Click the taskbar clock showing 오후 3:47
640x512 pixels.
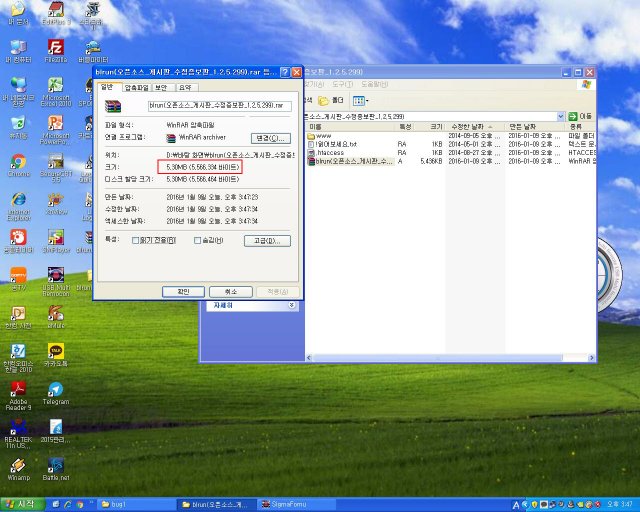click(x=620, y=505)
